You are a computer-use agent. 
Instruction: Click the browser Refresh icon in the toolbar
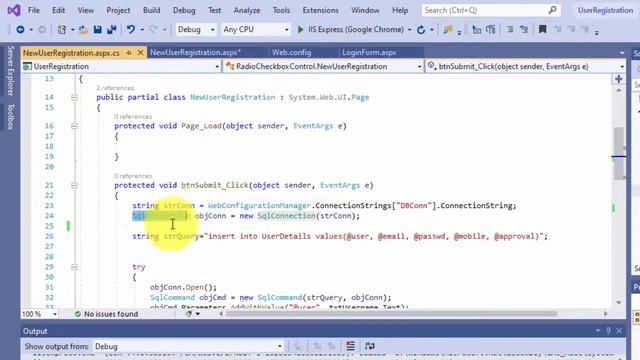pos(421,29)
